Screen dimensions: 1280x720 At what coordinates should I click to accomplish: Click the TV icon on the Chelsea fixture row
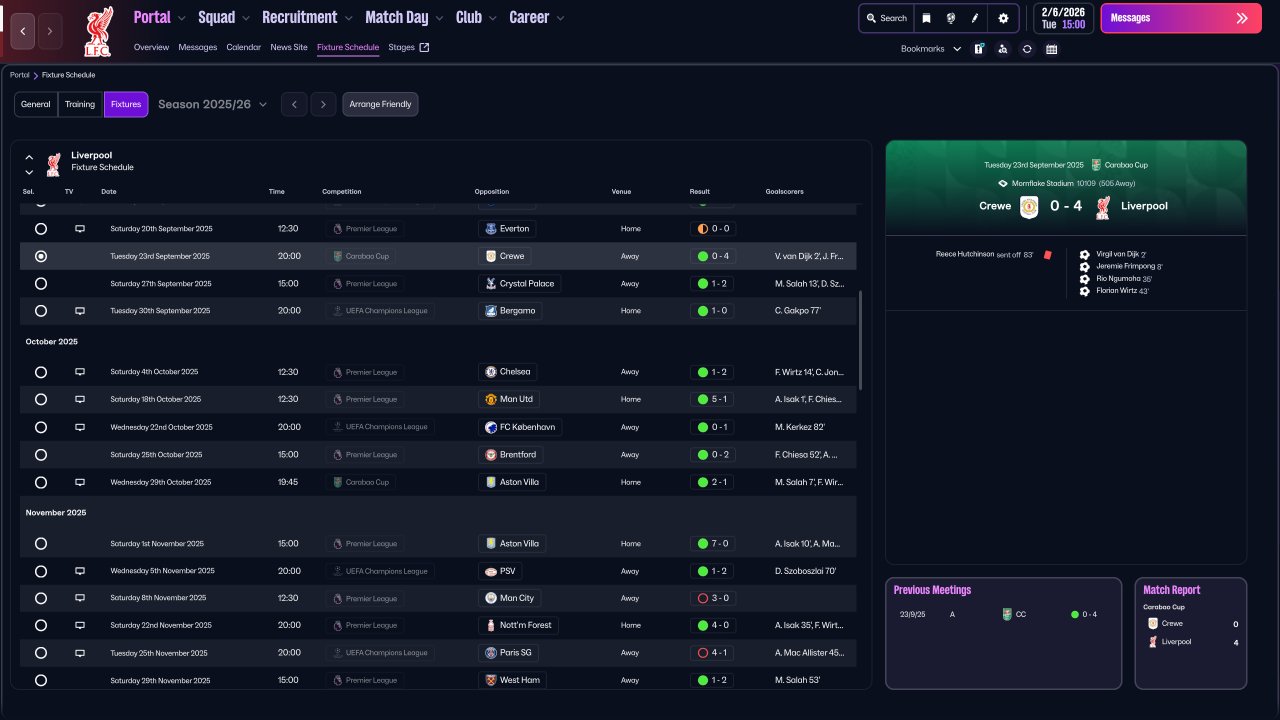(x=80, y=372)
